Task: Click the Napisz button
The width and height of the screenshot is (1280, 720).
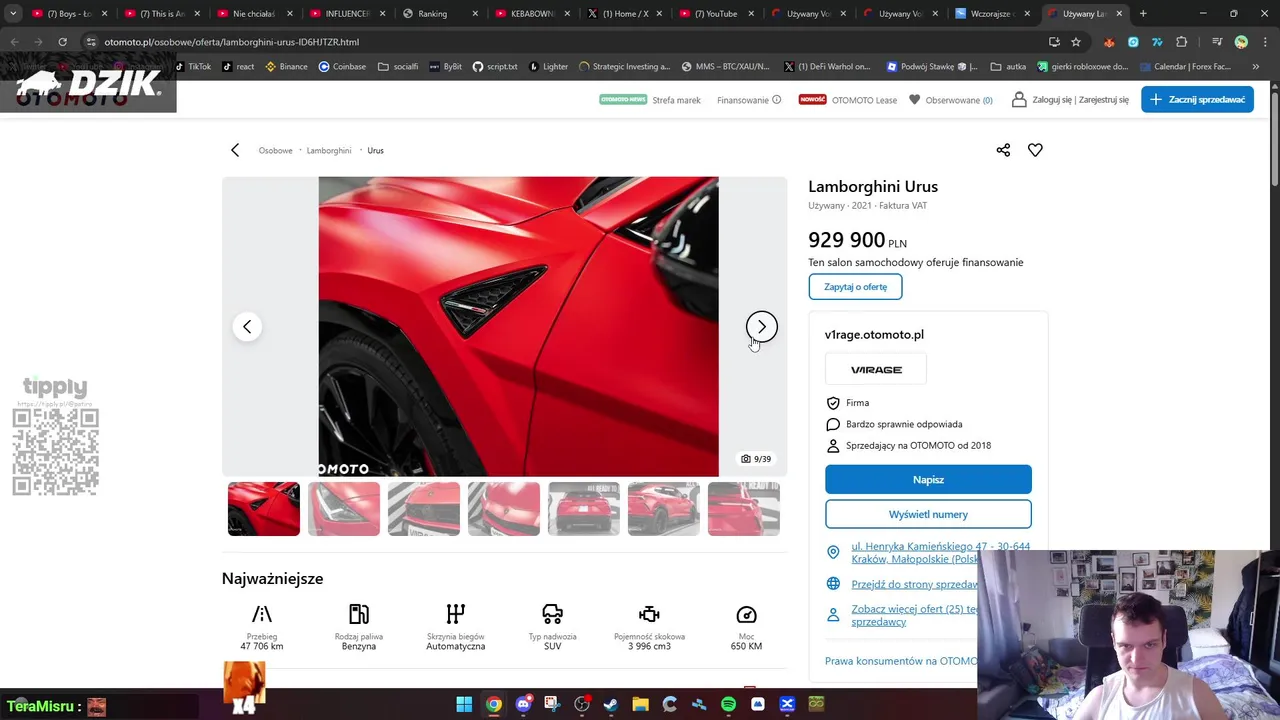Action: tap(928, 479)
